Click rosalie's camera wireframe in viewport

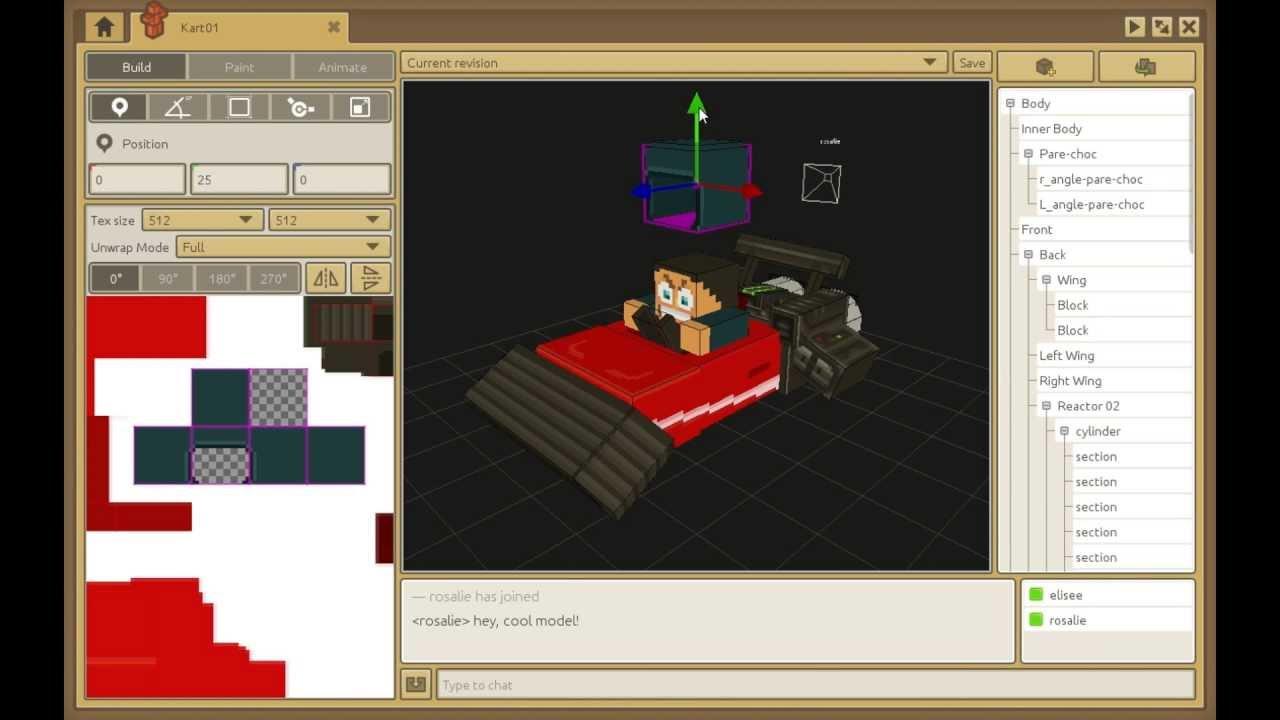(x=821, y=183)
